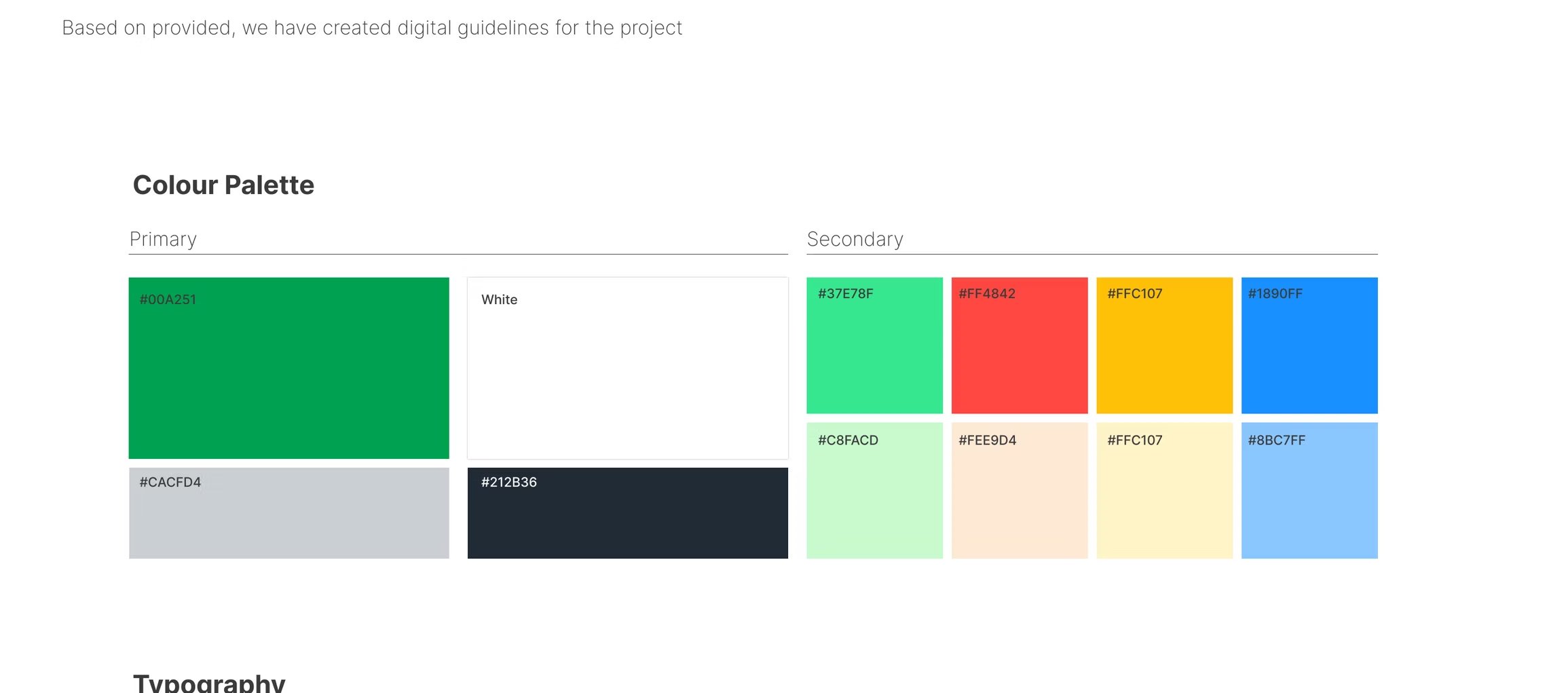Image resolution: width=1568 pixels, height=693 pixels.
Task: Select the White primary colour swatch
Action: (x=628, y=368)
